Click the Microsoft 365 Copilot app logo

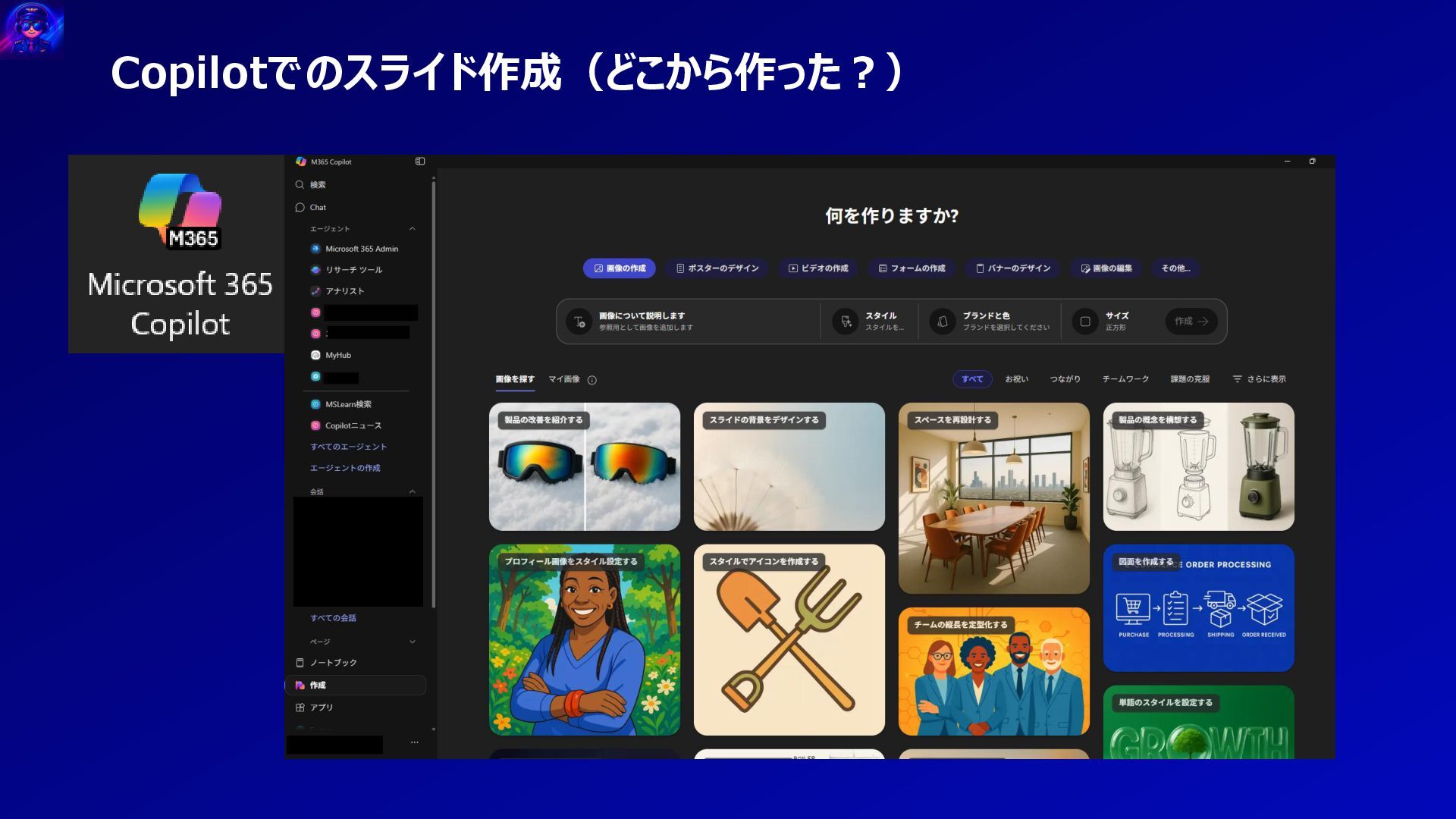[x=180, y=212]
